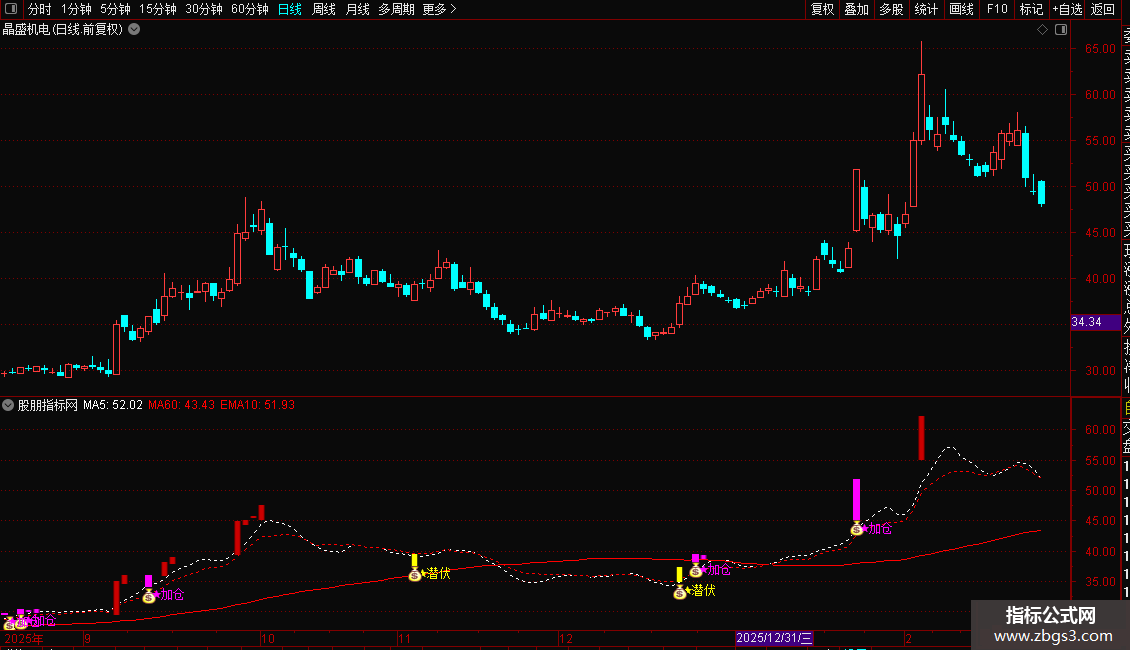Image resolution: width=1130 pixels, height=650 pixels.
Task: Click the 2025年 label on time axis
Action: click(24, 638)
